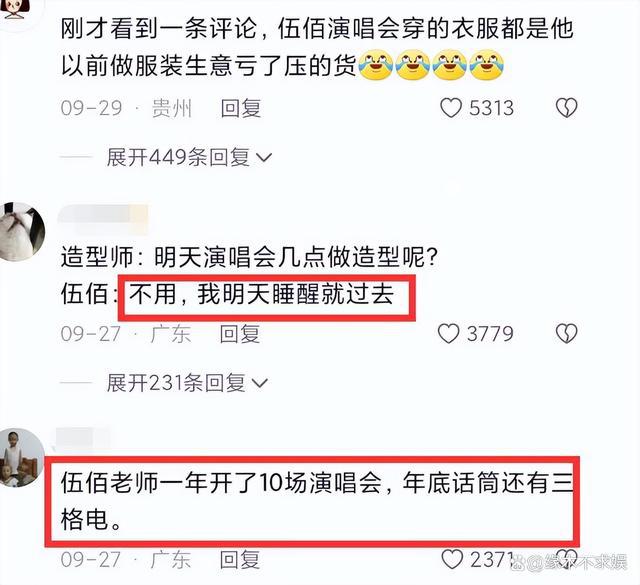Like the 造型师 comment with 3779 likes
Screen dimensions: 640x585
pyautogui.click(x=449, y=334)
